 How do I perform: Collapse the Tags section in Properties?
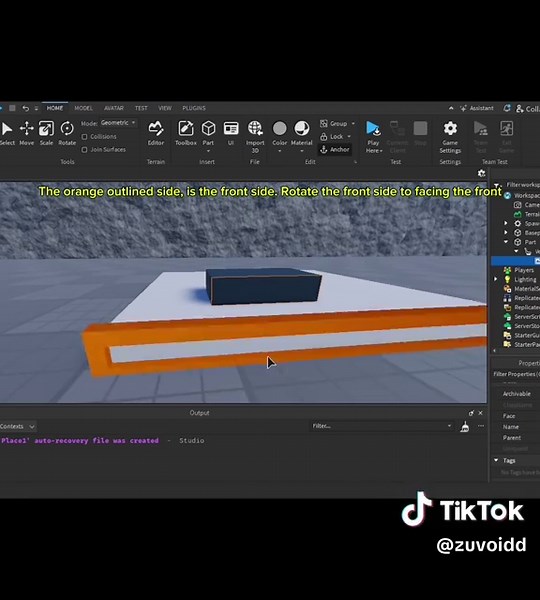[496, 460]
